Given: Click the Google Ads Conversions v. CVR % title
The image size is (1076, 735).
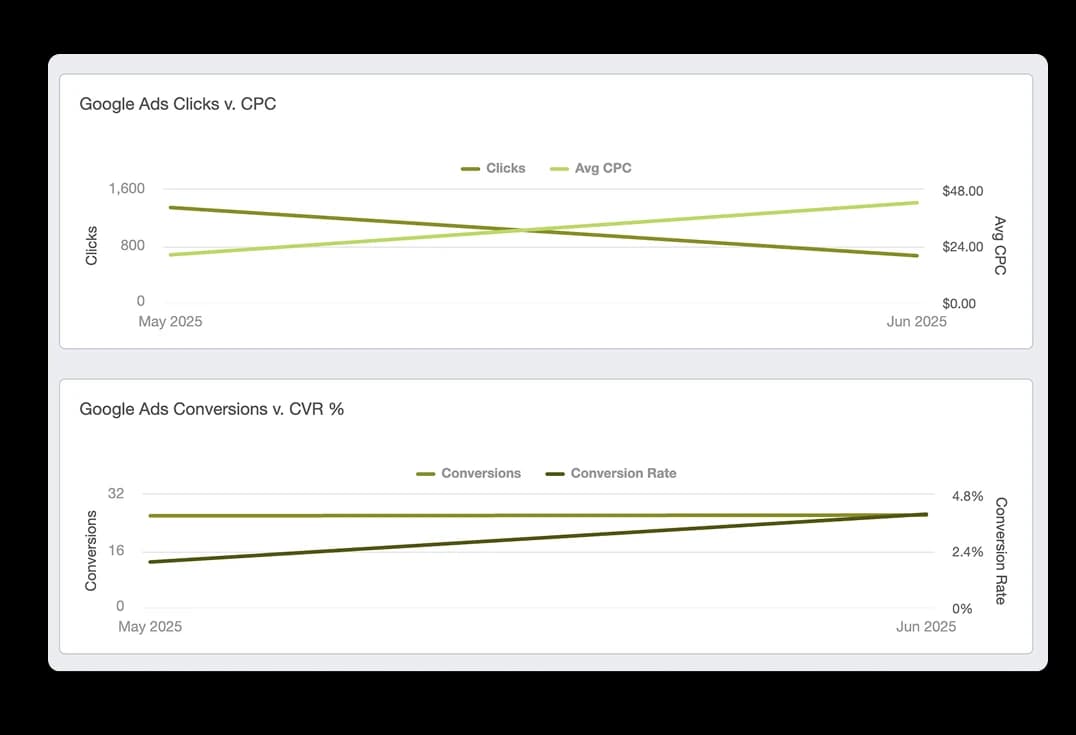Looking at the screenshot, I should click(212, 408).
